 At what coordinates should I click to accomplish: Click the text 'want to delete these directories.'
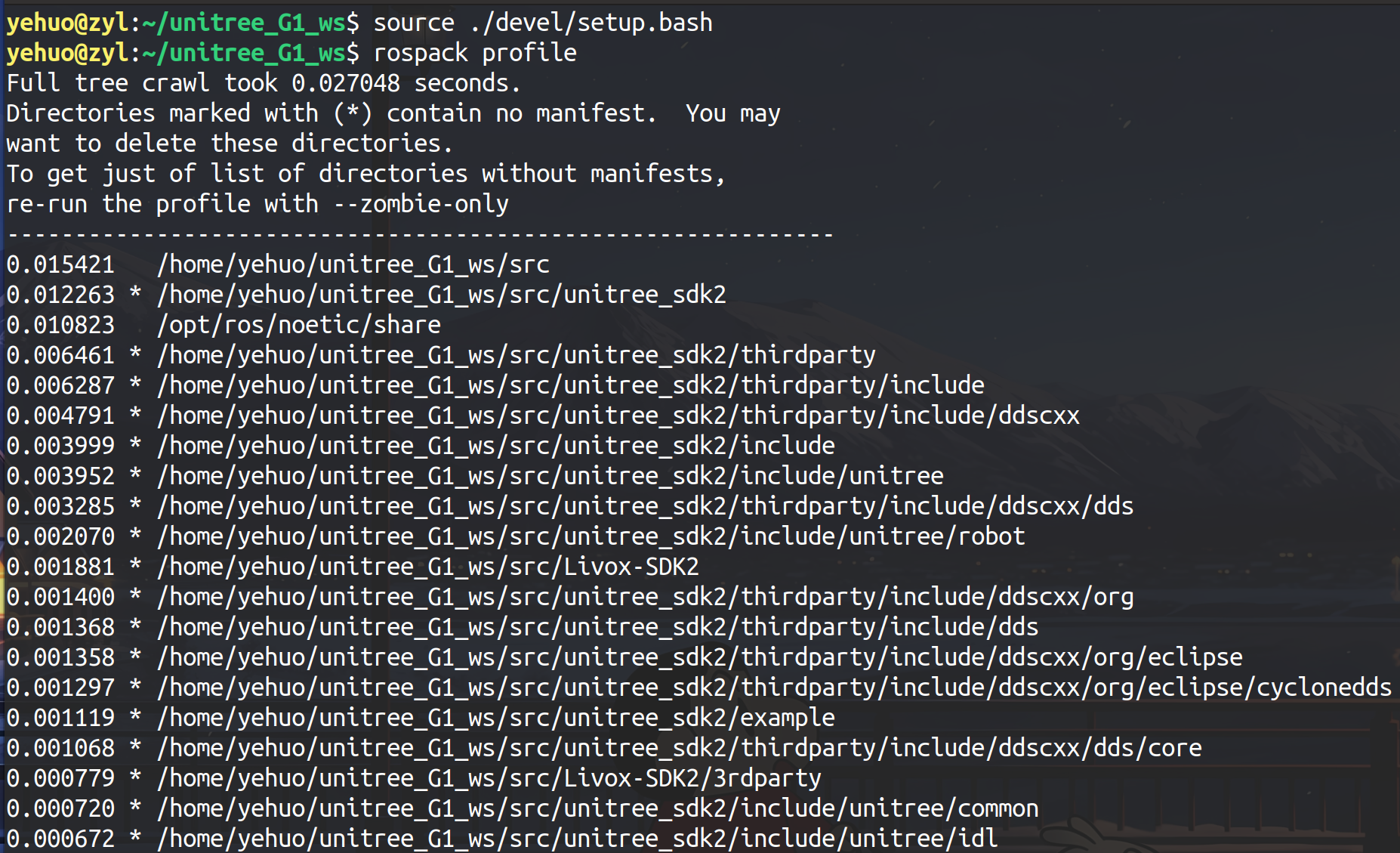click(230, 144)
